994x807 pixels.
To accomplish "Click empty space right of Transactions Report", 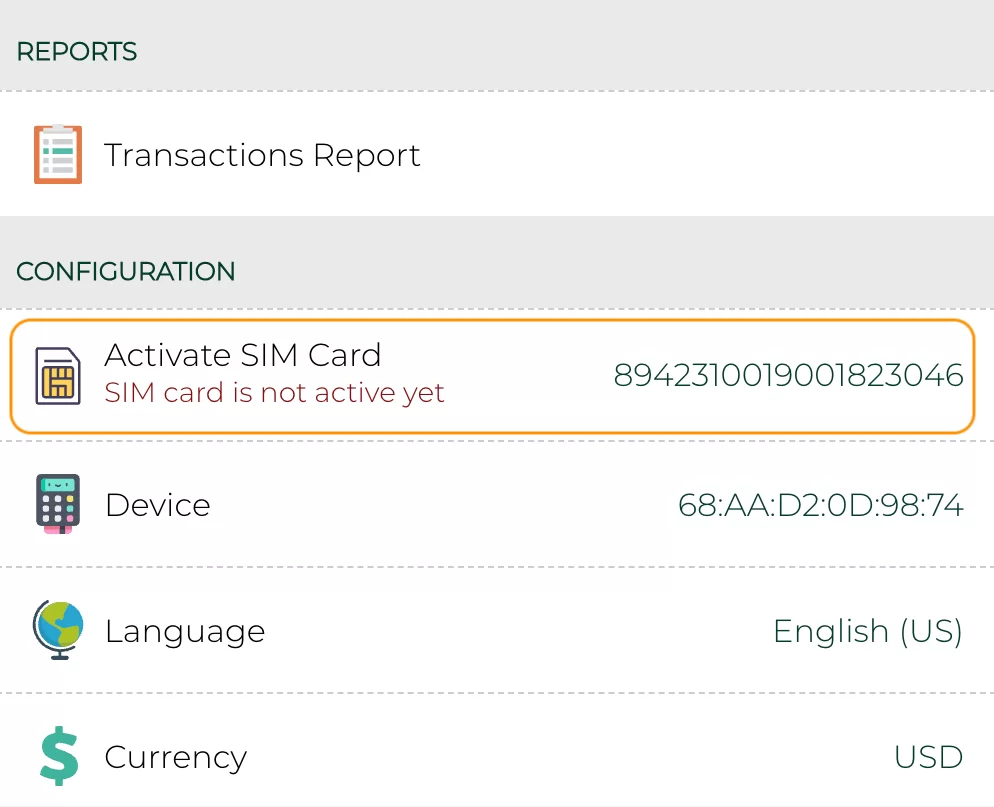I will 700,155.
